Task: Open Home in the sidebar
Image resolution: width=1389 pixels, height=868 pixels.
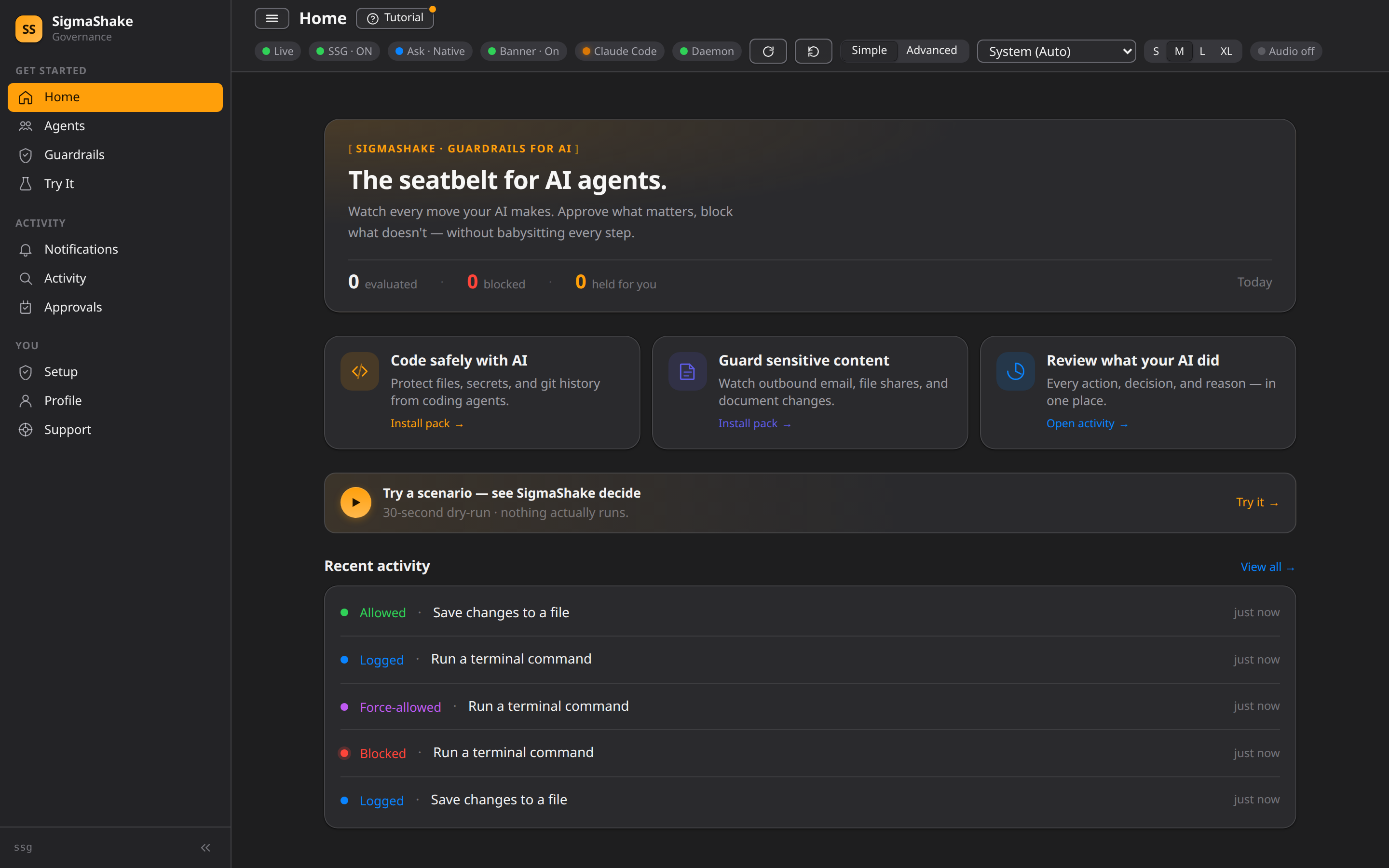Action: tap(115, 97)
